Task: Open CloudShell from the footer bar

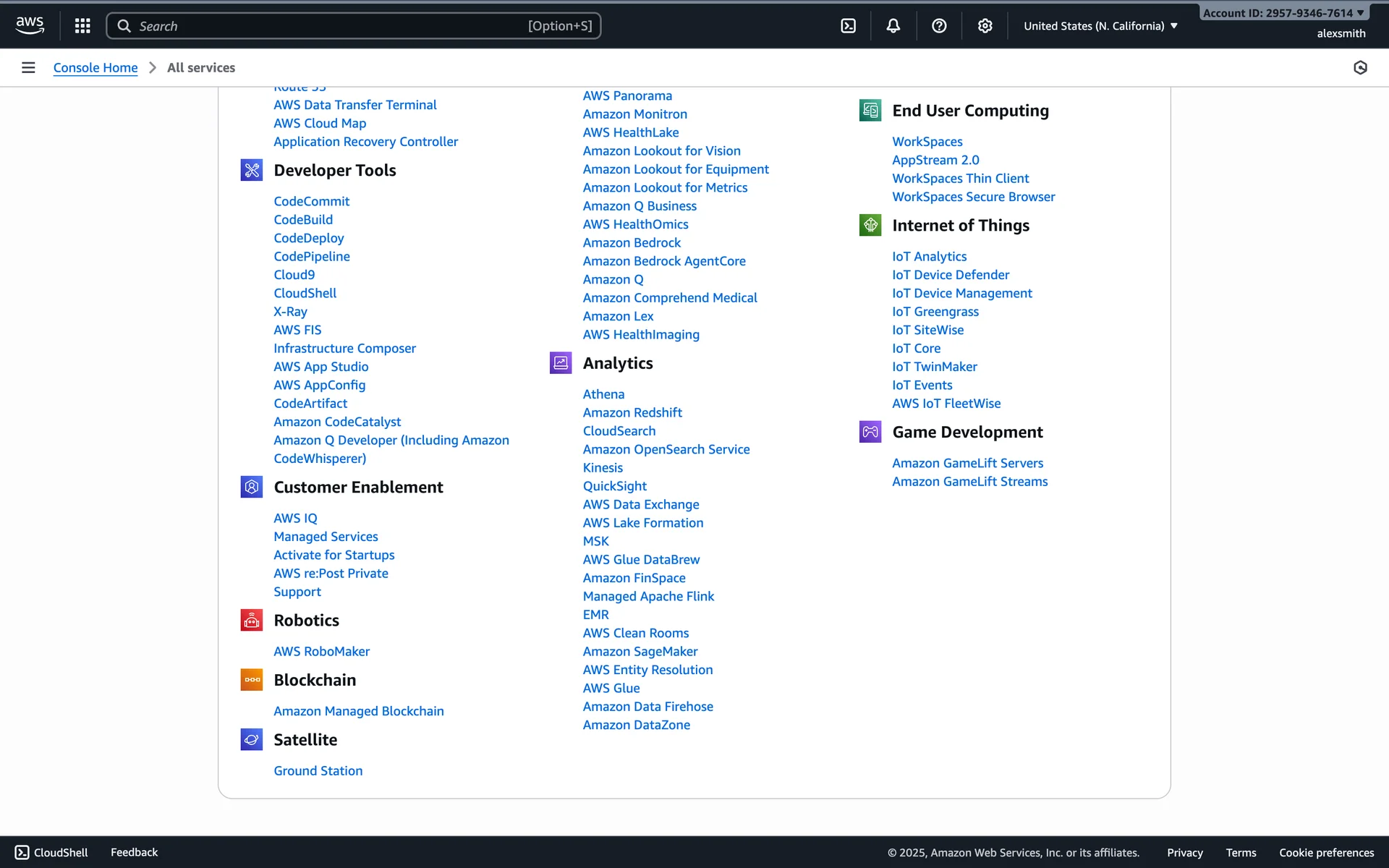Action: (51, 852)
